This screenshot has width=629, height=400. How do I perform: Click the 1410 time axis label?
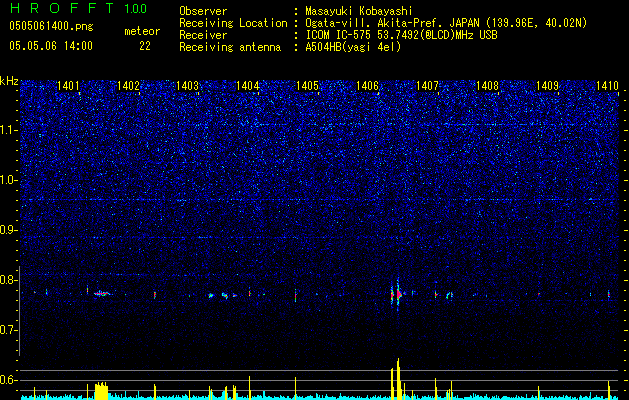pyautogui.click(x=607, y=85)
